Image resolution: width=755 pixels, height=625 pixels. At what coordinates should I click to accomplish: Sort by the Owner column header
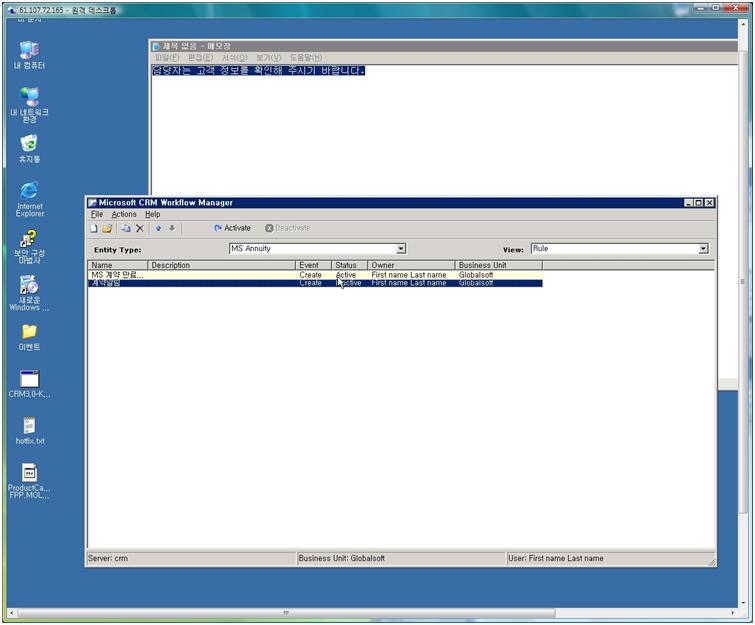coord(411,265)
